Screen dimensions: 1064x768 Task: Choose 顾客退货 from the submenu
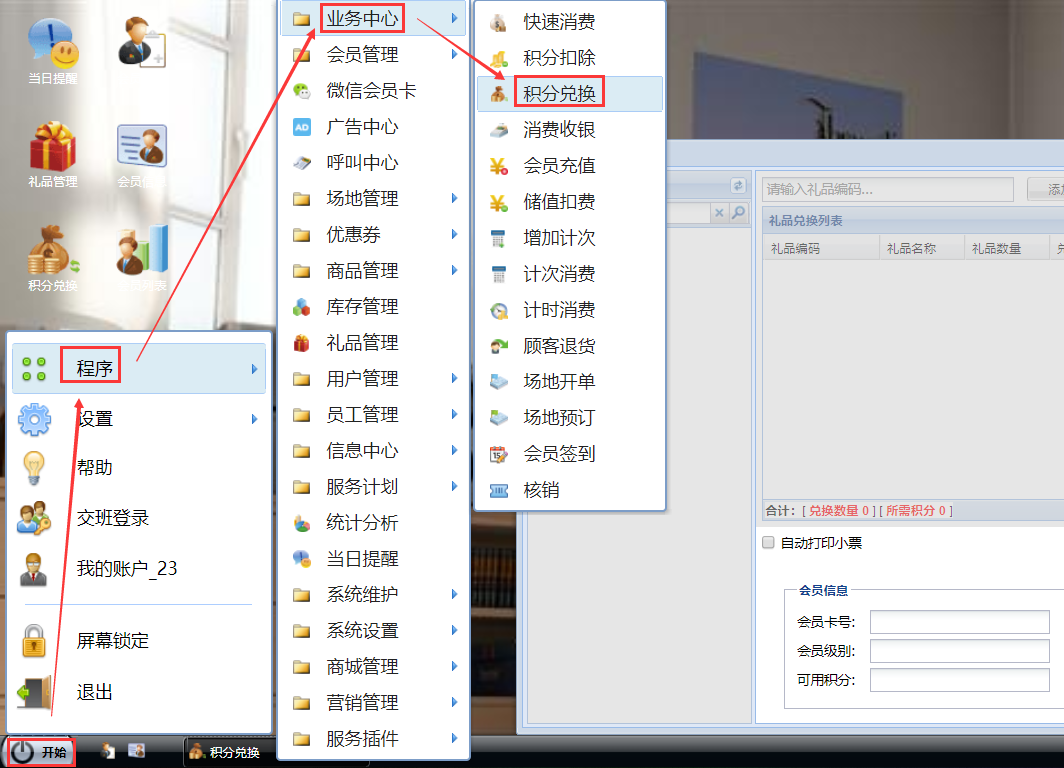559,346
